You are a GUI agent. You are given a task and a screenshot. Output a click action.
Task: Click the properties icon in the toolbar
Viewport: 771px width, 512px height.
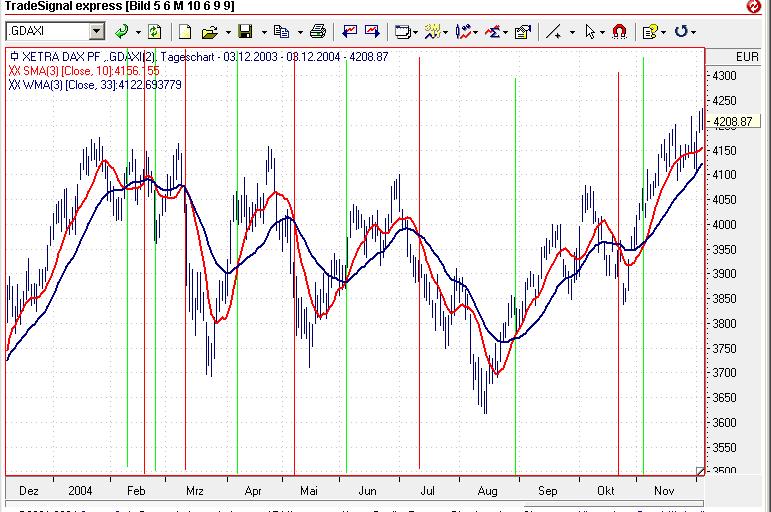pyautogui.click(x=522, y=32)
